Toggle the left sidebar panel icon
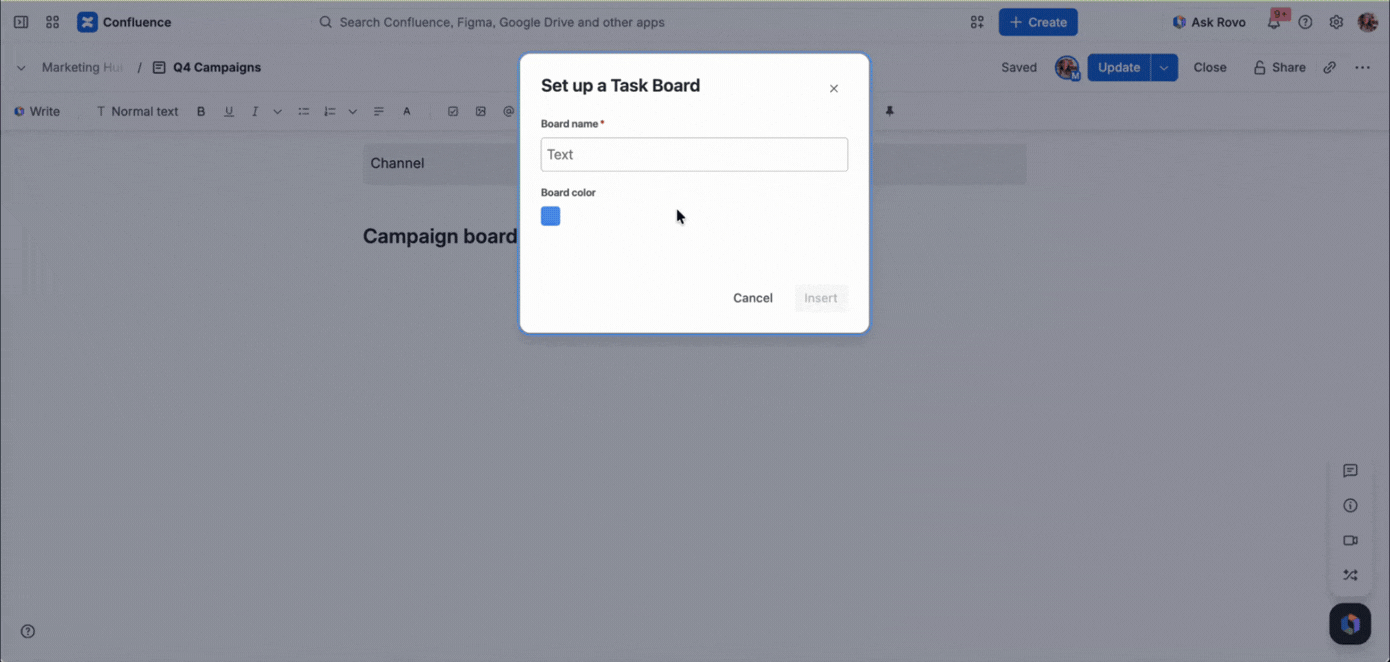Viewport: 1390px width, 662px height. (21, 22)
